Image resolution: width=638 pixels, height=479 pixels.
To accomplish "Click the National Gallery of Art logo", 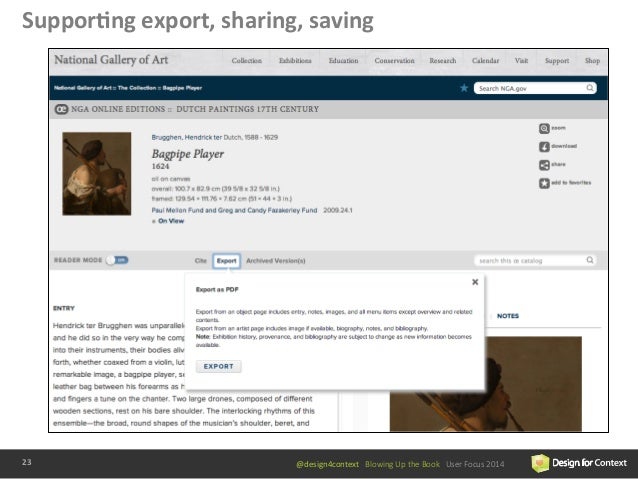I will tap(111, 60).
